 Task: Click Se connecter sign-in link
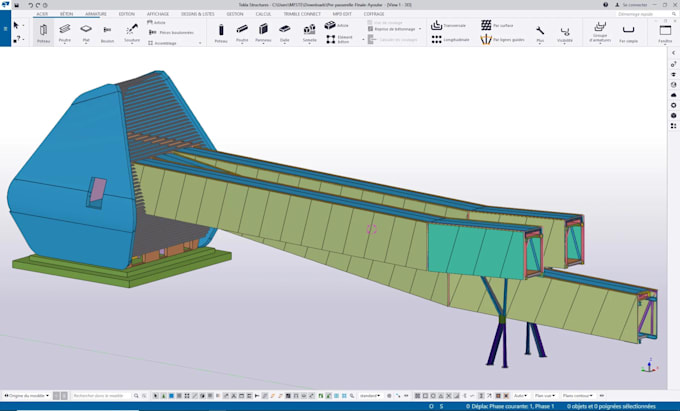[632, 5]
